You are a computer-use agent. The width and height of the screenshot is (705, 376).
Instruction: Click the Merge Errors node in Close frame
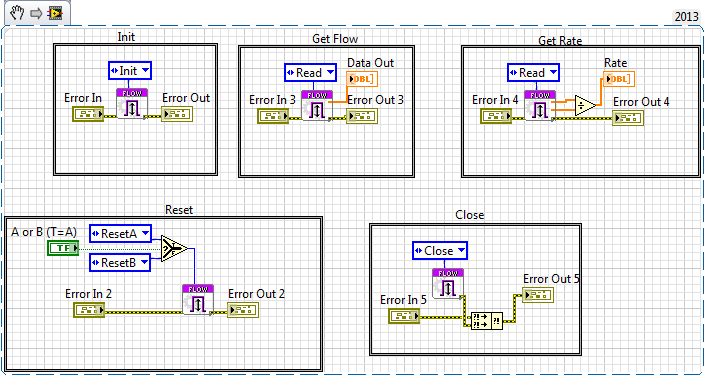[x=486, y=321]
